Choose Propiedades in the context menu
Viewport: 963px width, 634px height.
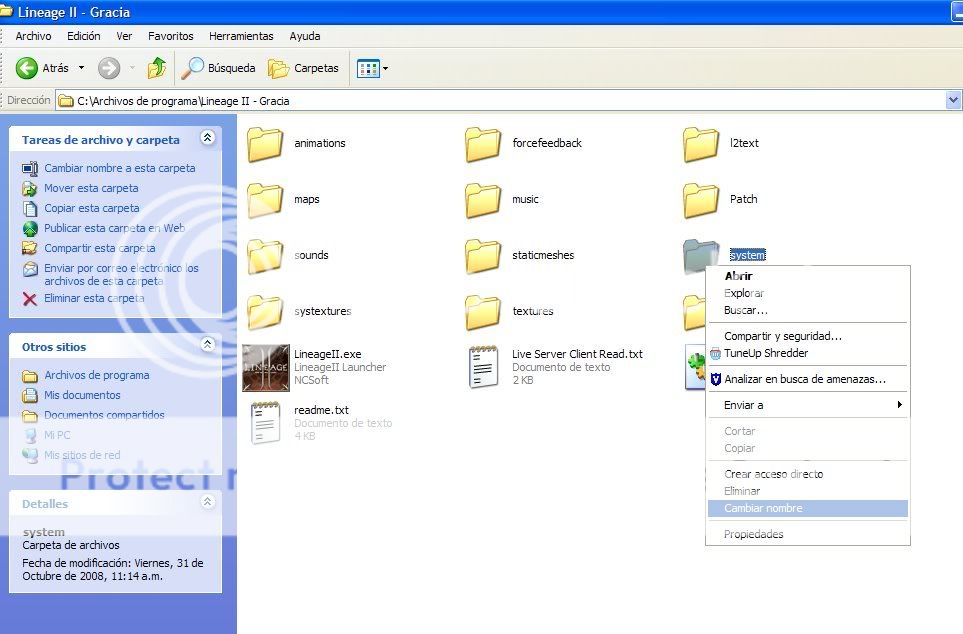808,534
